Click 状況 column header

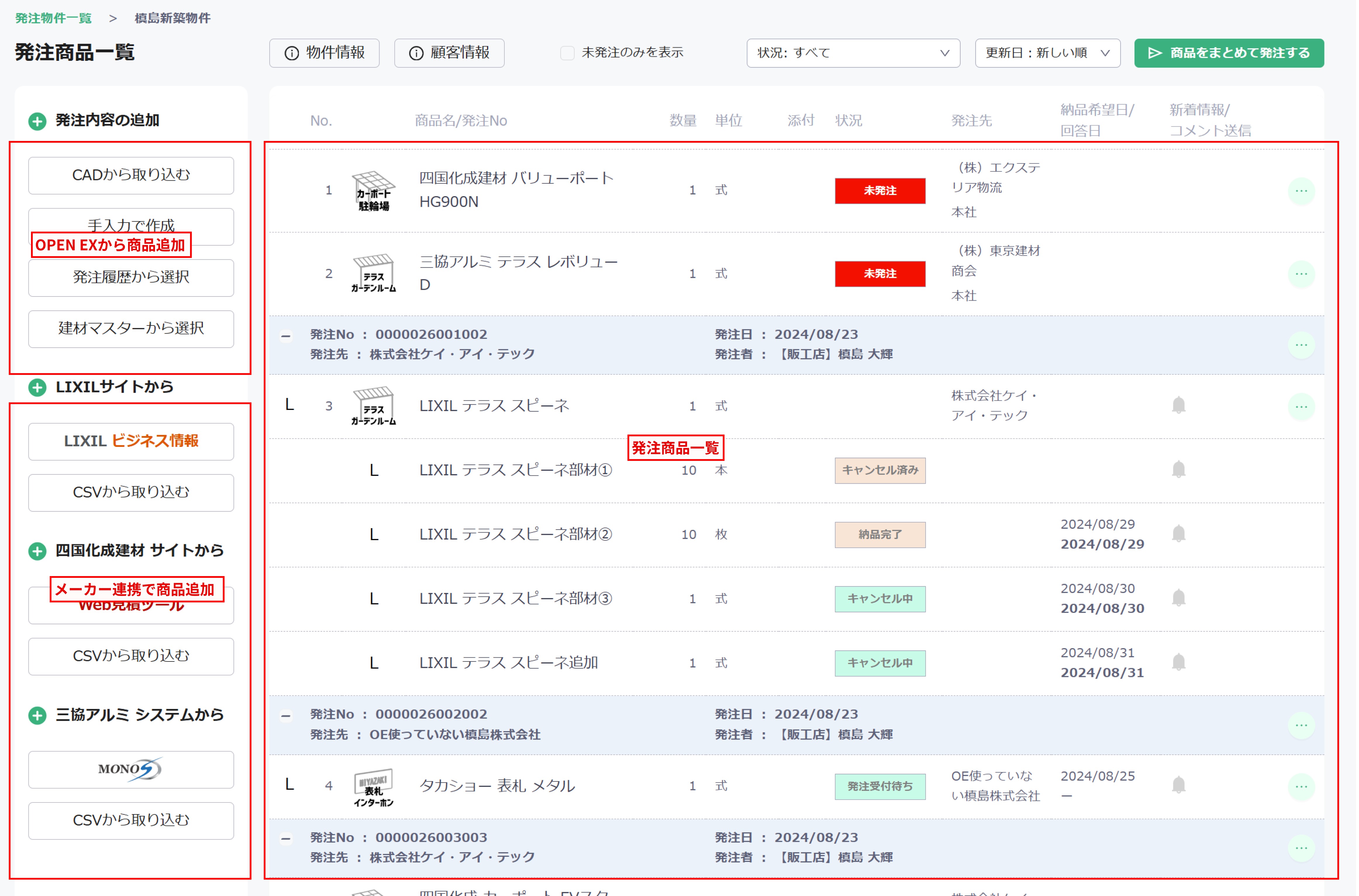(x=848, y=120)
